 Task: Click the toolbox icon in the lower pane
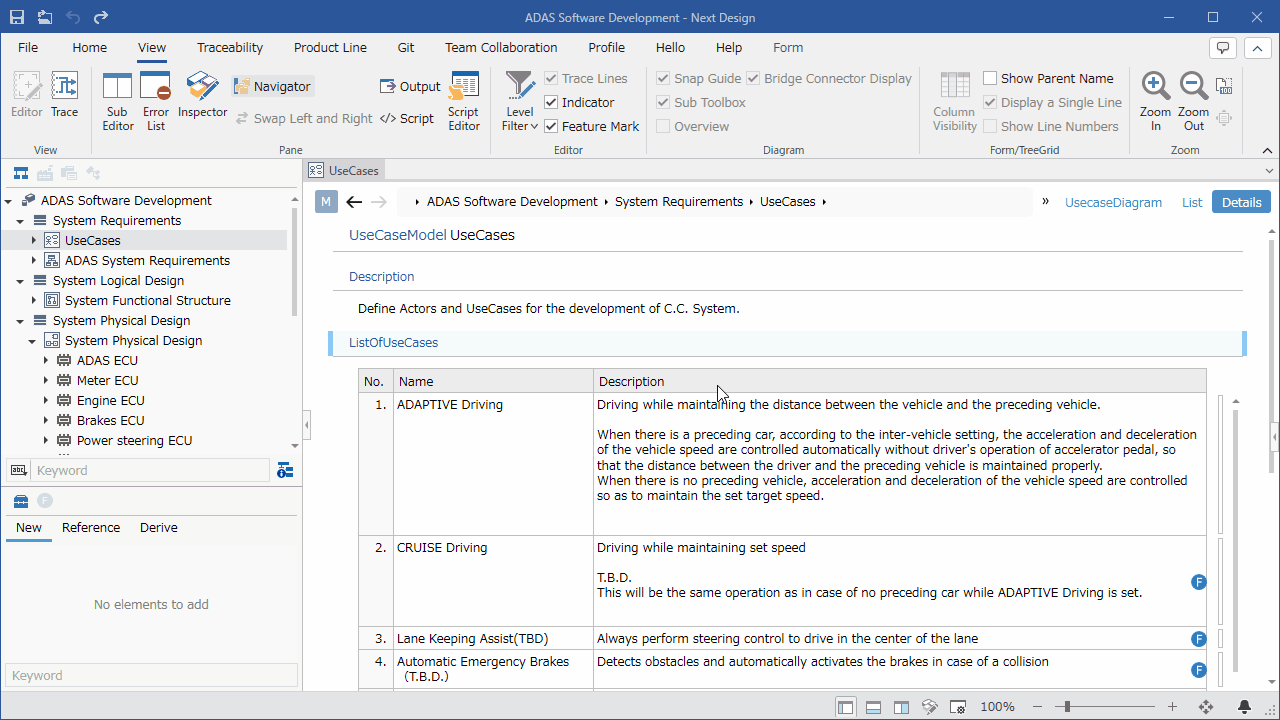pos(20,501)
